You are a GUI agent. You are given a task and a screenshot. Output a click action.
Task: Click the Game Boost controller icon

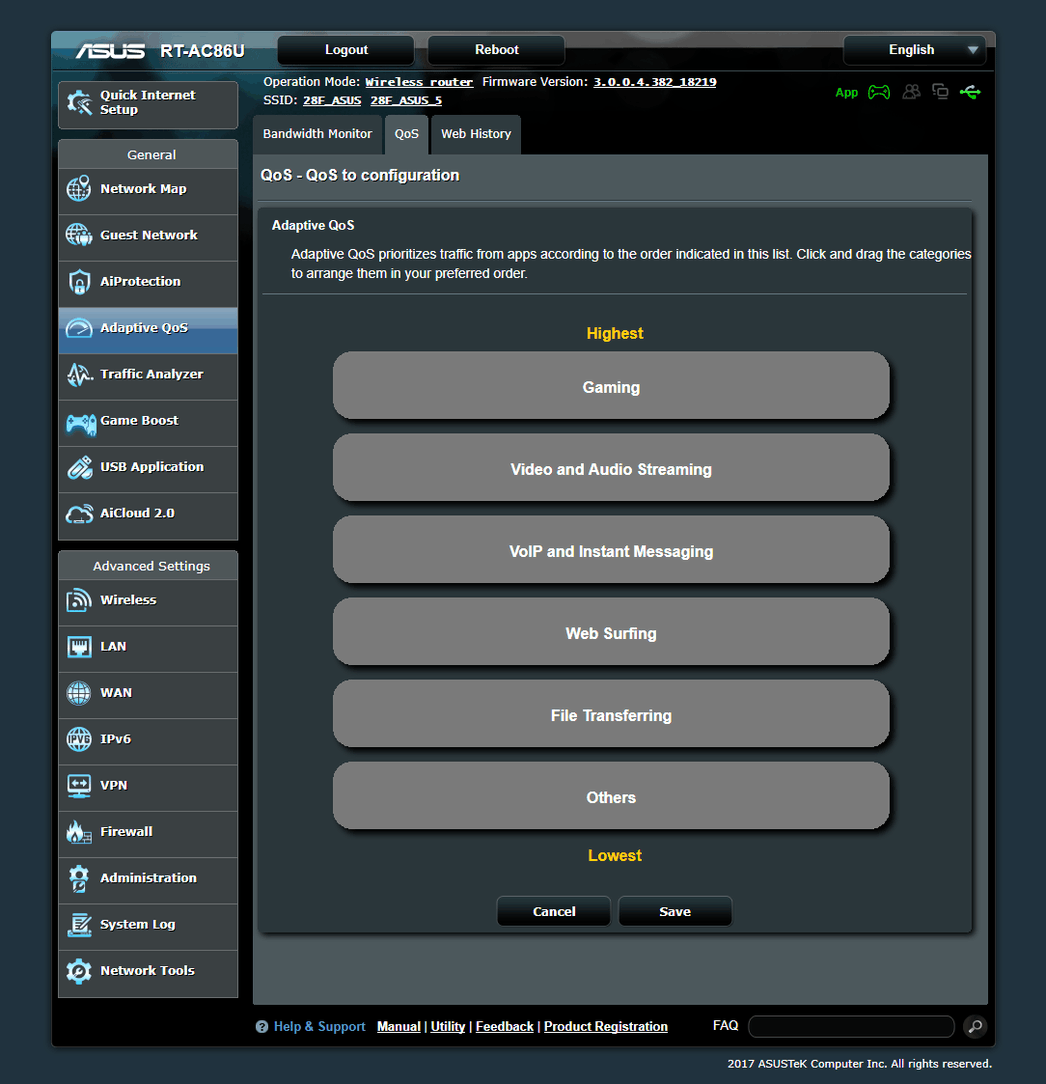[80, 422]
